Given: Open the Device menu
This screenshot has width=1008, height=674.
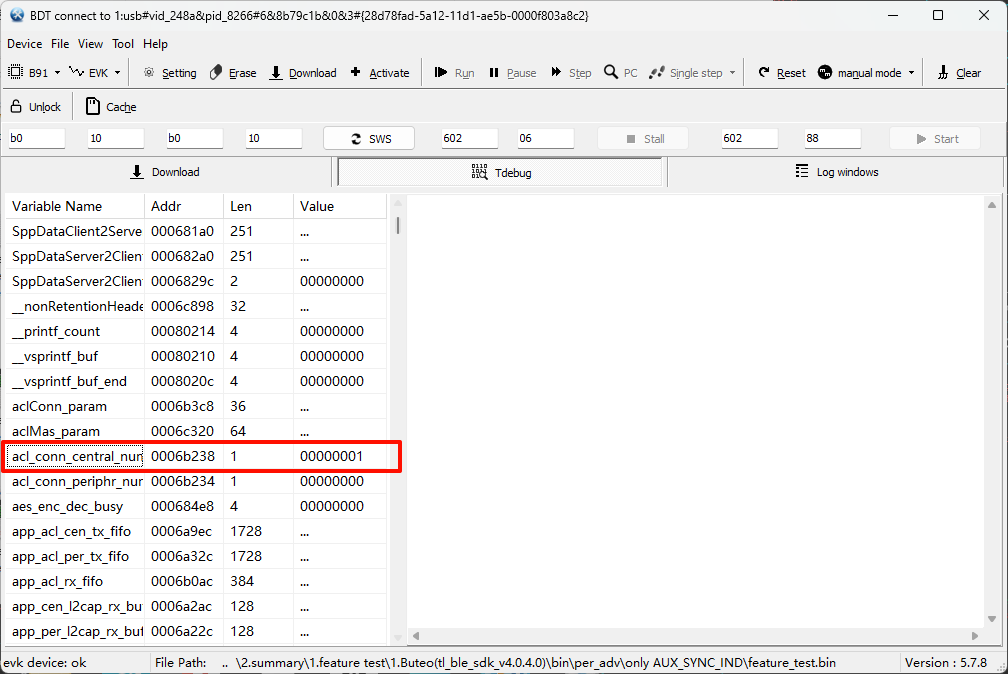Looking at the screenshot, I should [x=24, y=43].
